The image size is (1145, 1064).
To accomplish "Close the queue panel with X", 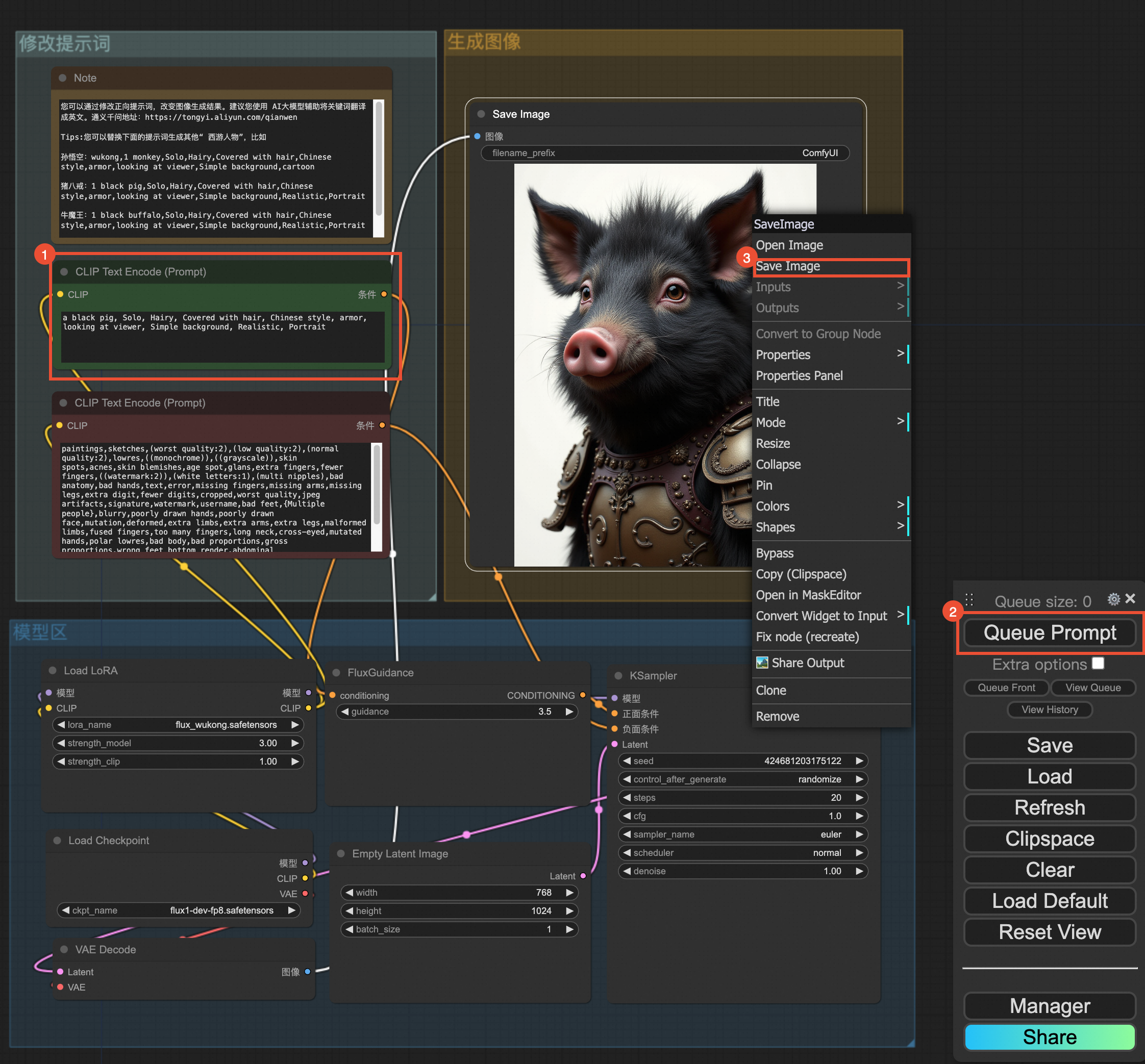I will pos(1130,599).
